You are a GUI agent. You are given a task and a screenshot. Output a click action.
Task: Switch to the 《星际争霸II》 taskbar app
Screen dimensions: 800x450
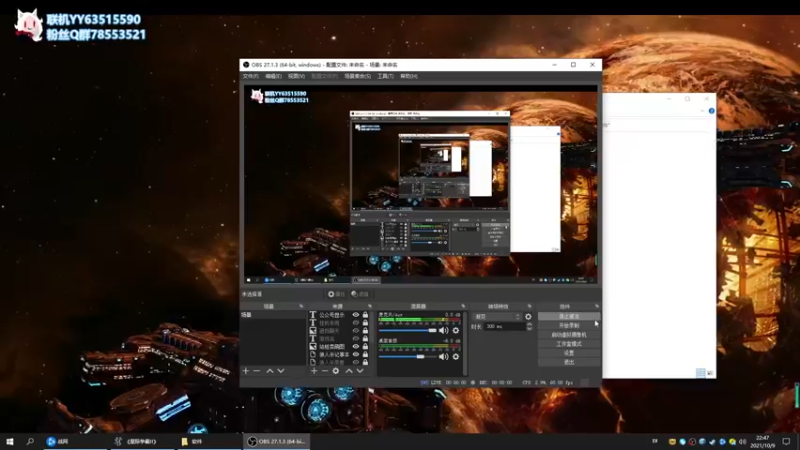click(142, 441)
